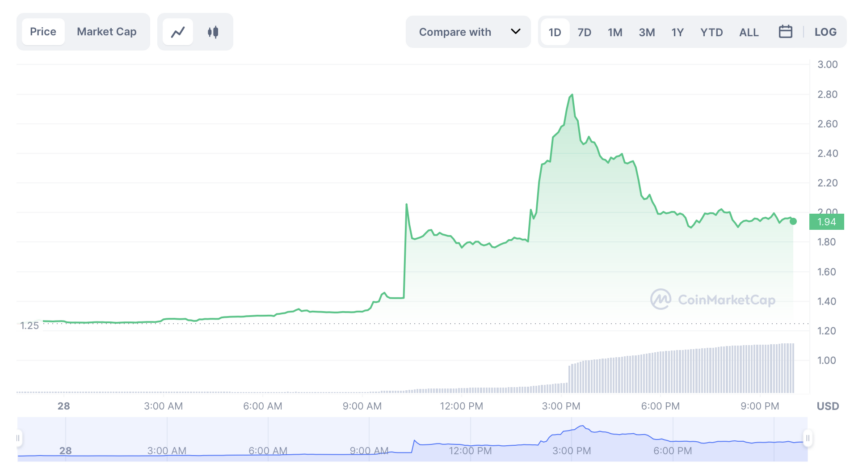The height and width of the screenshot is (473, 850).
Task: Select the Market Cap view toggle
Action: pos(106,31)
